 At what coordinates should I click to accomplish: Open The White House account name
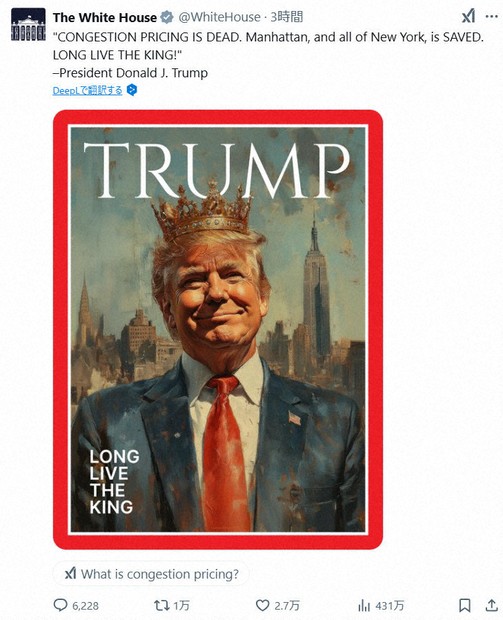tap(105, 17)
